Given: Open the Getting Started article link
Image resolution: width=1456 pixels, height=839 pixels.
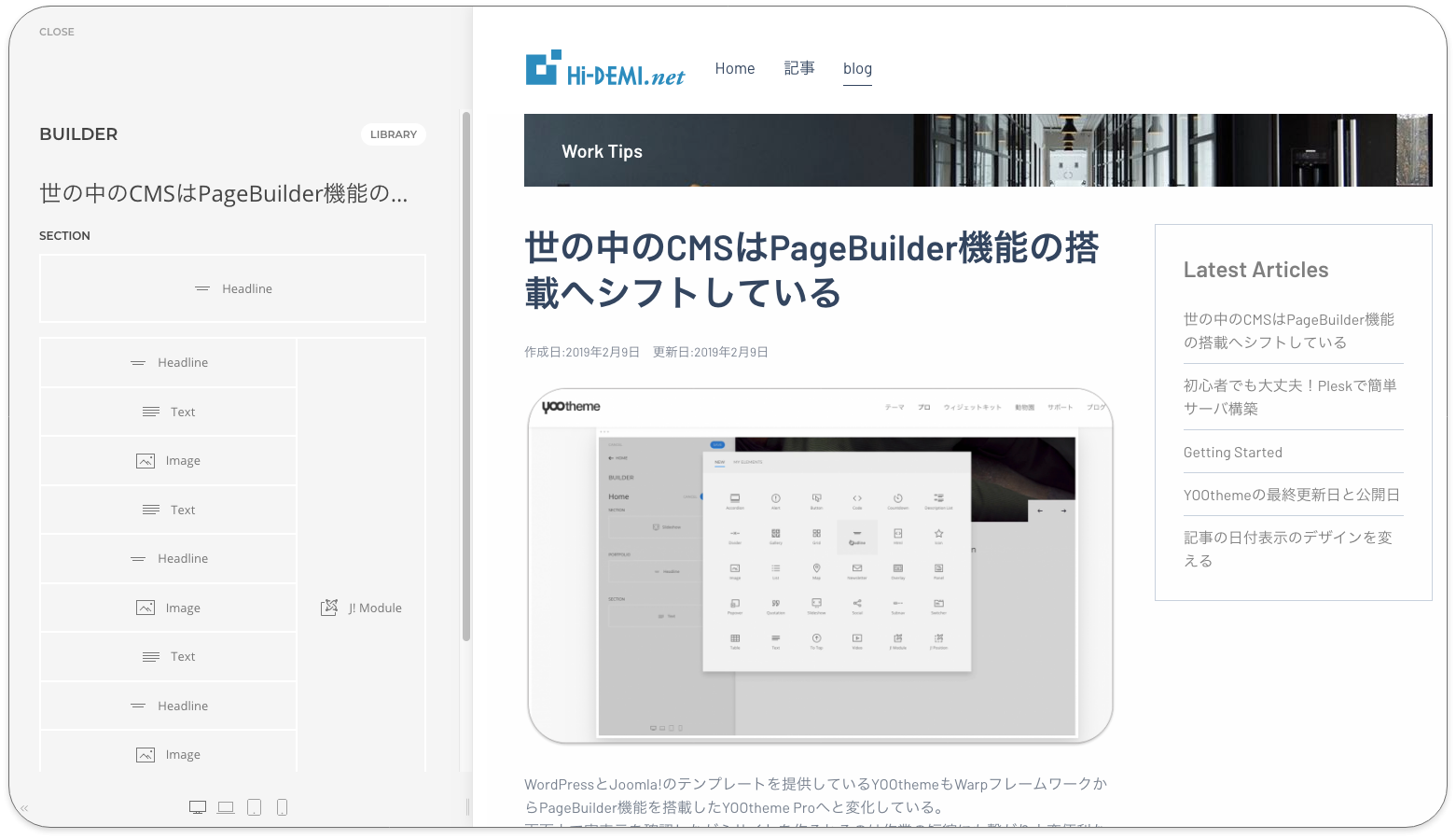Looking at the screenshot, I should point(1232,453).
